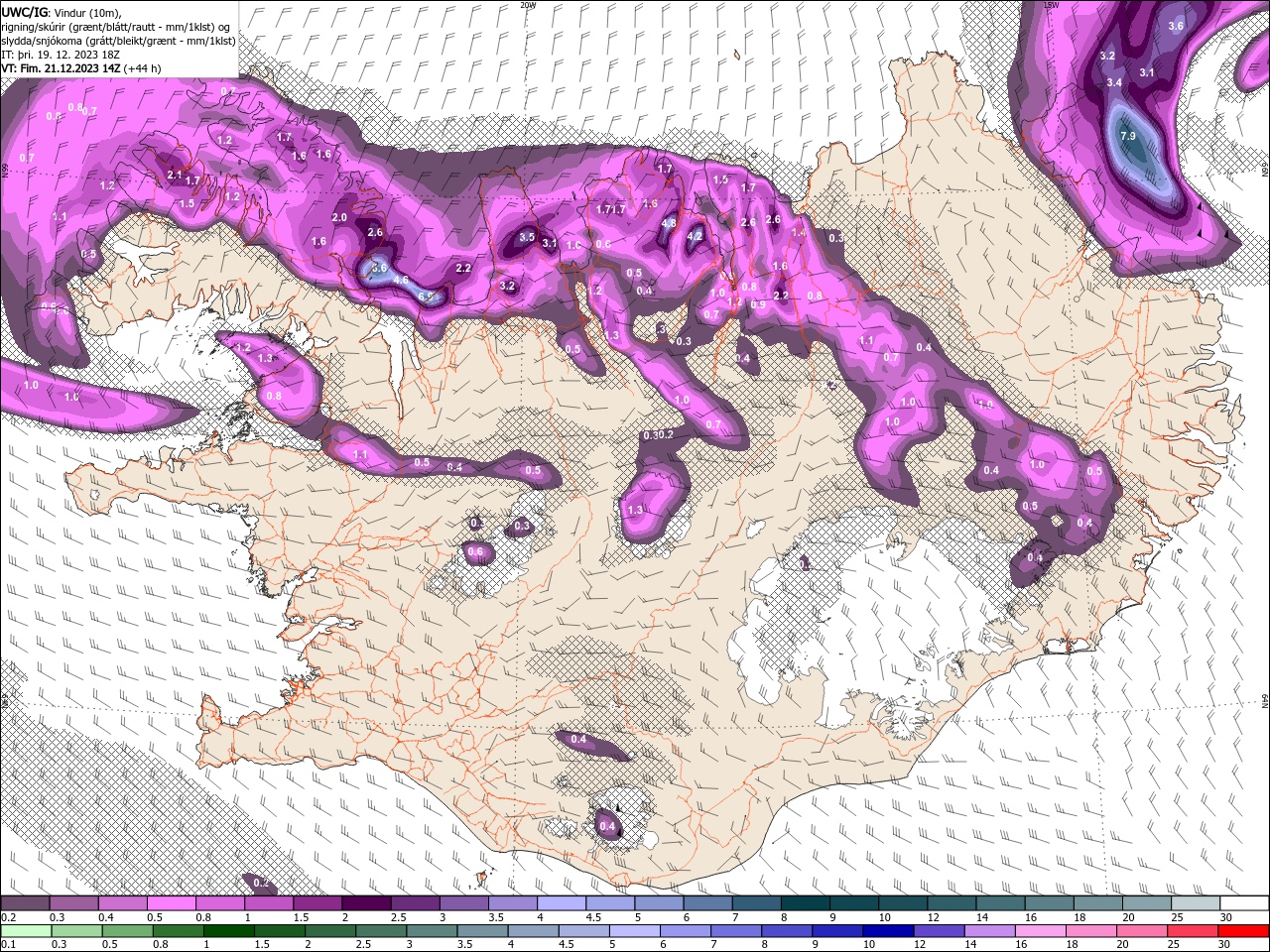Image resolution: width=1270 pixels, height=952 pixels.
Task: Select the pale mint 0.1 rain-scale swatch
Action: [x=25, y=931]
